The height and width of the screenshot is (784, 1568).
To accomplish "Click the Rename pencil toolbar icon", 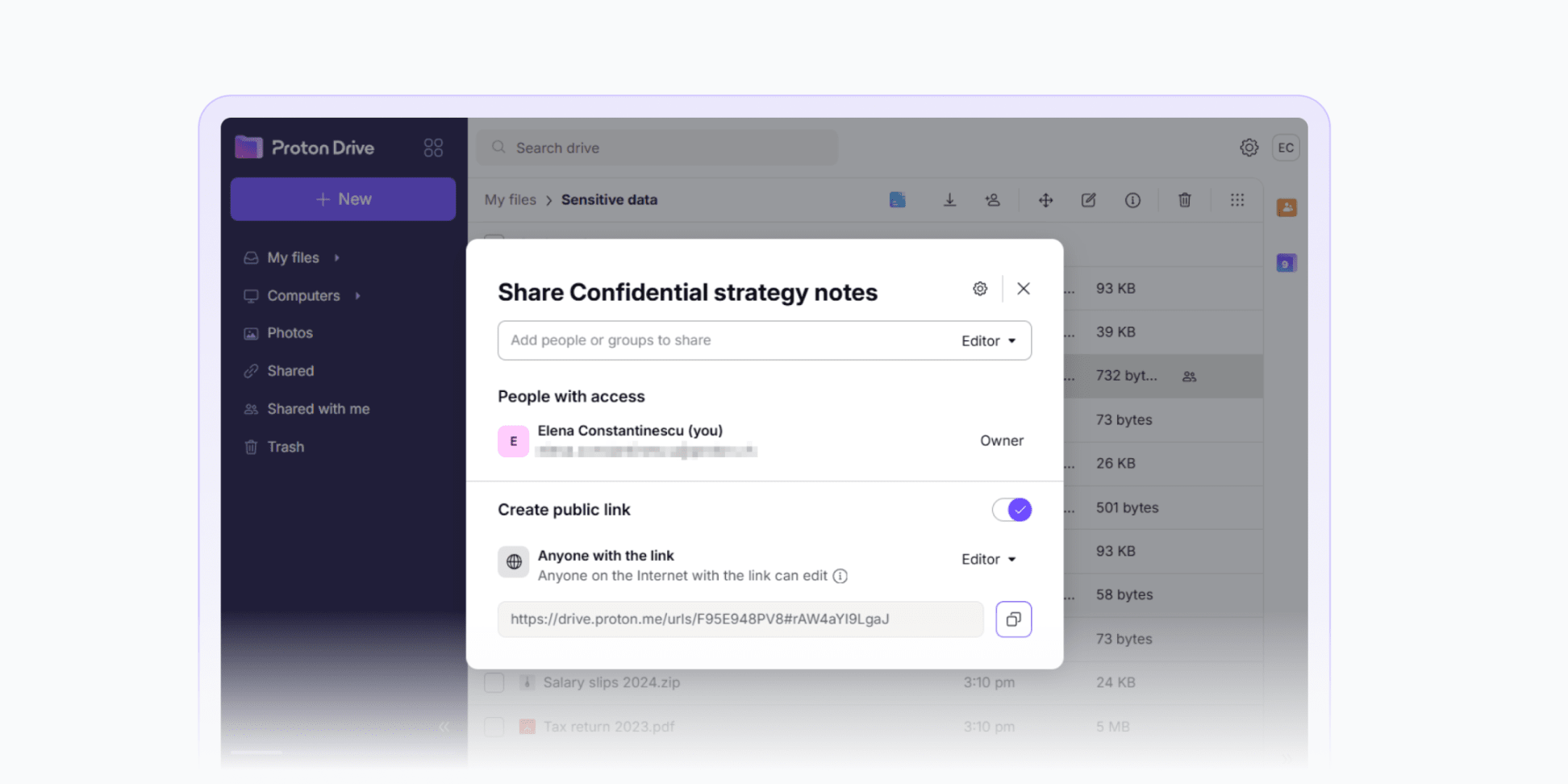I will point(1088,200).
